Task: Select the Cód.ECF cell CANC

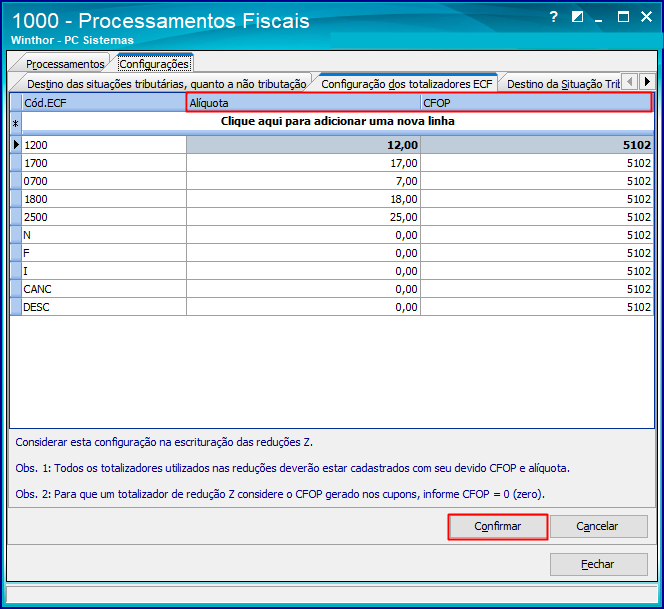Action: 104,289
